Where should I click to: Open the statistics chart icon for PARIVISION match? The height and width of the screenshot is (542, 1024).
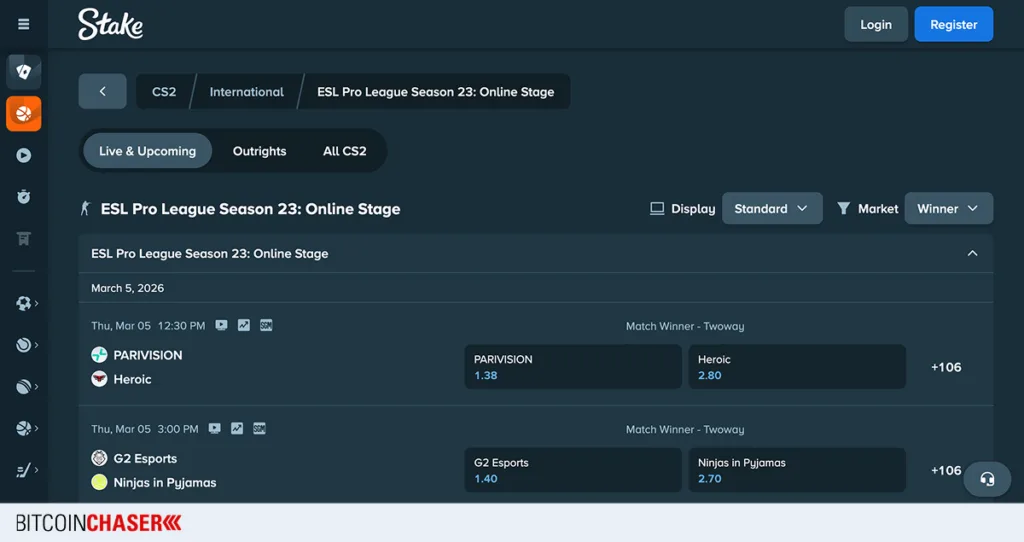click(x=244, y=325)
